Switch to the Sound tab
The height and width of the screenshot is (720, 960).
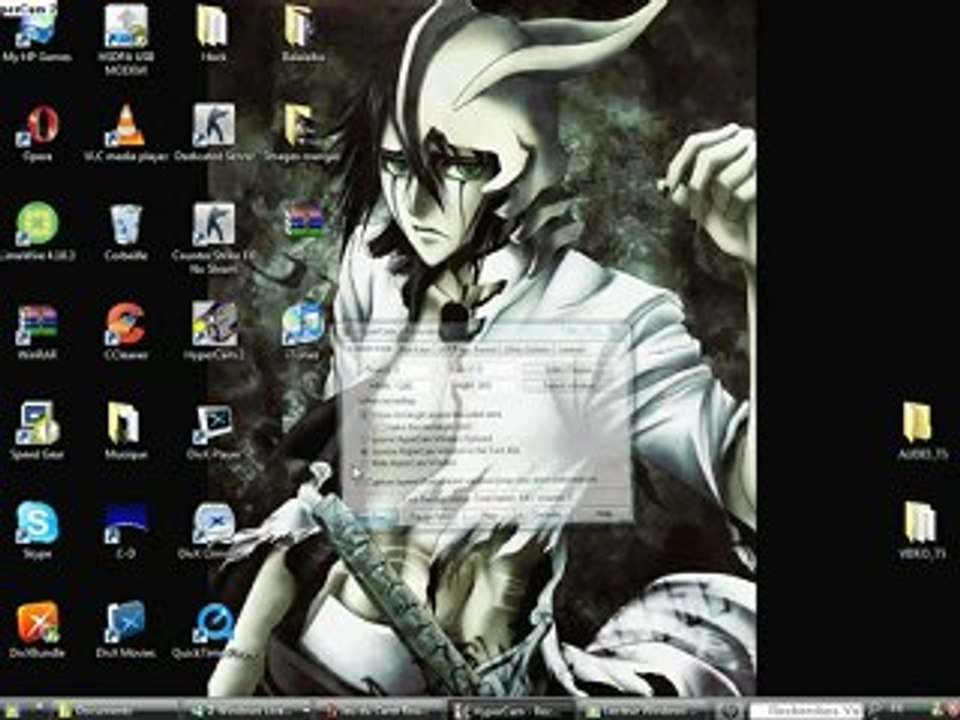coord(486,350)
